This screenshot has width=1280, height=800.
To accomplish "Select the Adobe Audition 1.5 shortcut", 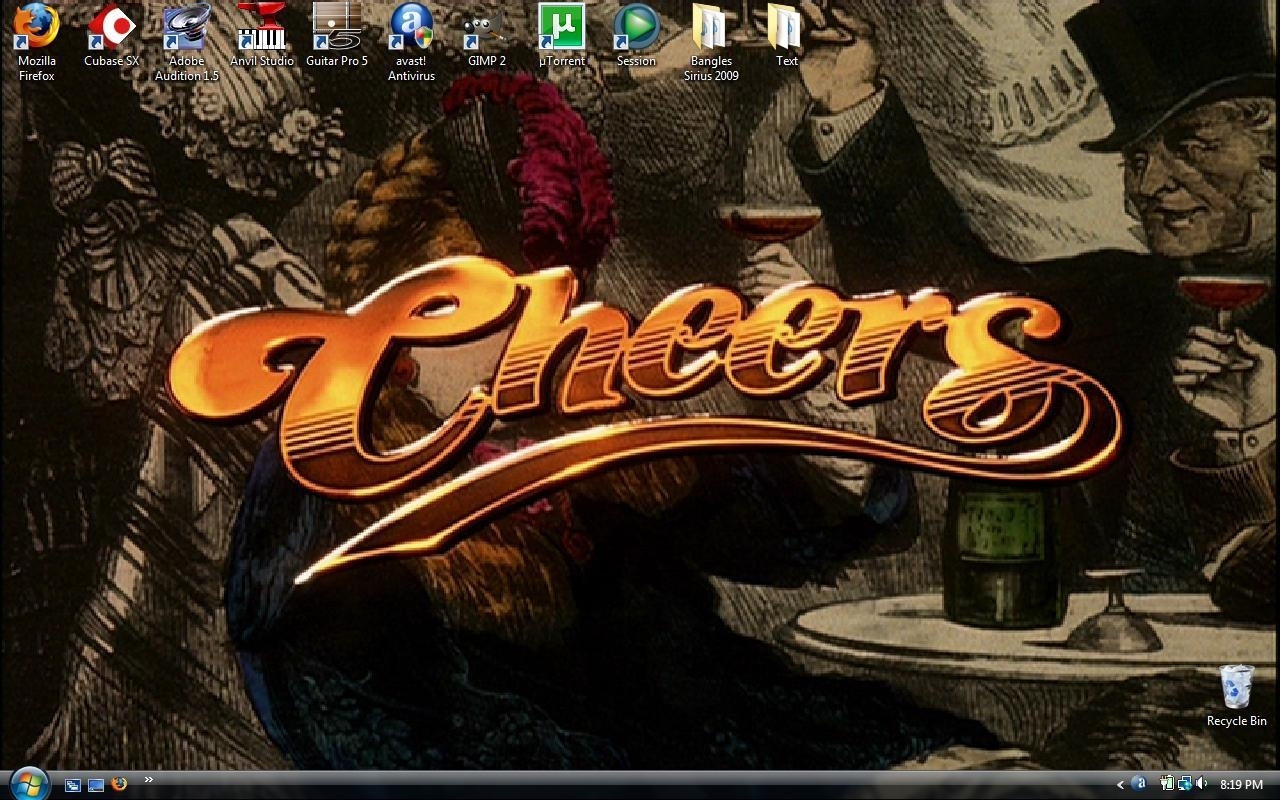I will [x=186, y=28].
